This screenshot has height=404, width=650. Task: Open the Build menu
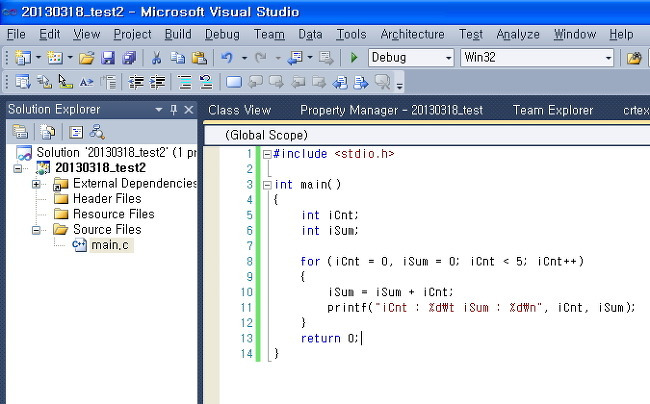[178, 34]
